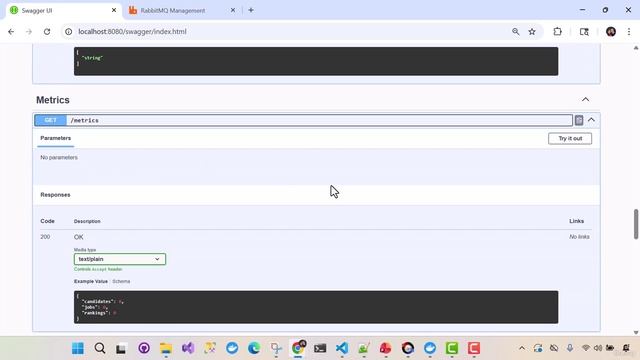The width and height of the screenshot is (640, 360).
Task: View site information for localhost
Action: click(x=69, y=31)
